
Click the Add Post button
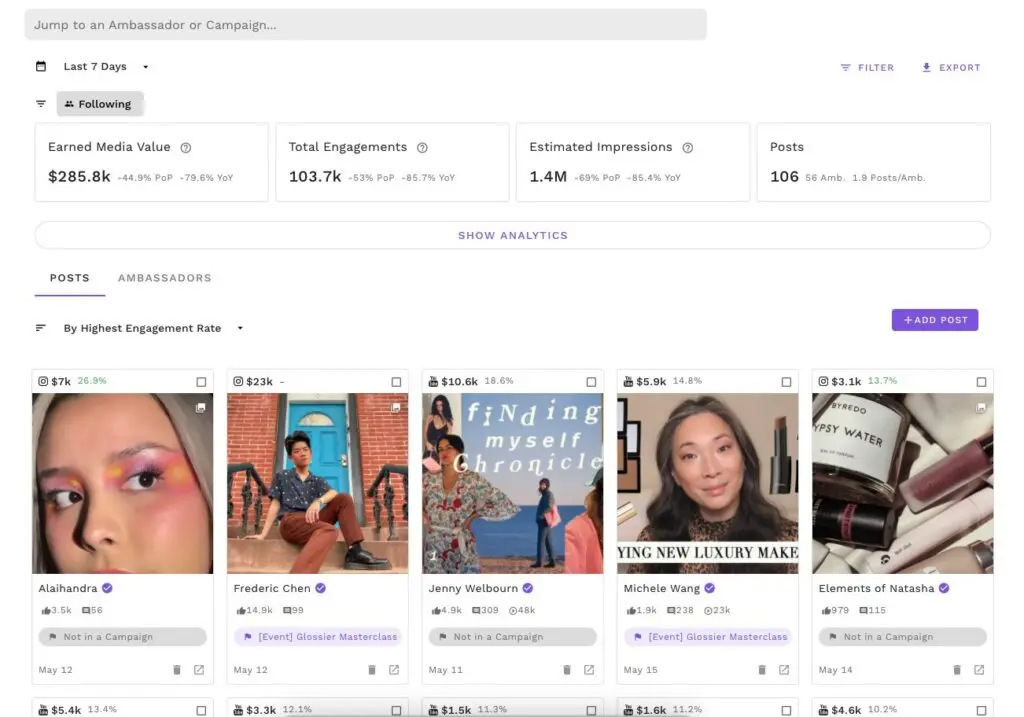pos(935,320)
